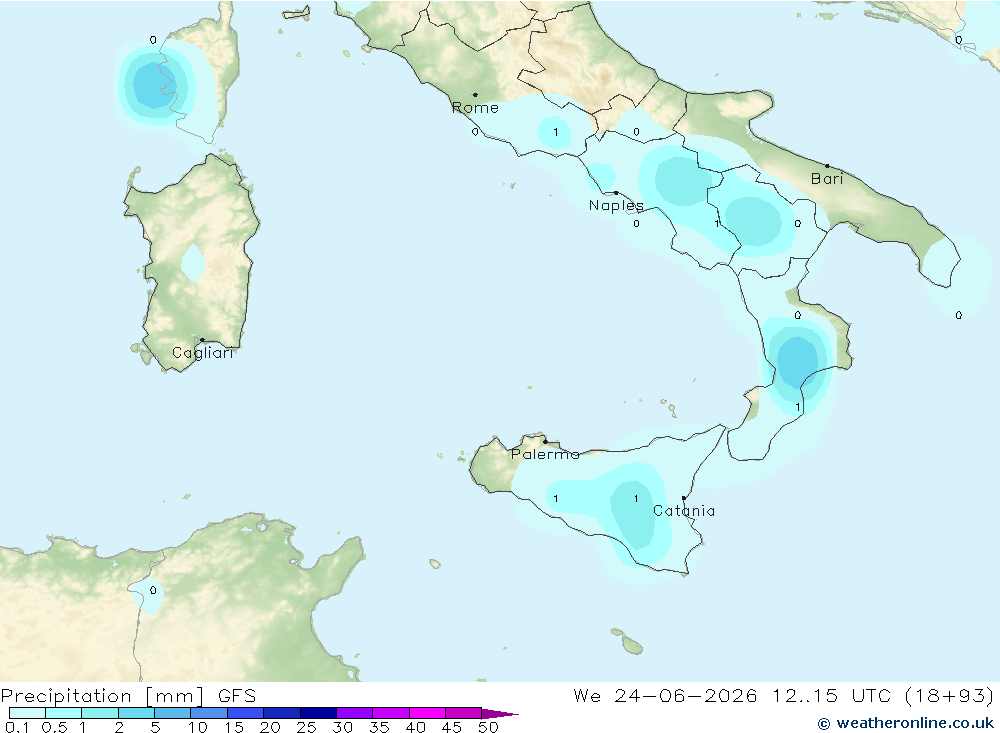Pick the 15–20 mm royal blue legend swatch

[x=245, y=713]
